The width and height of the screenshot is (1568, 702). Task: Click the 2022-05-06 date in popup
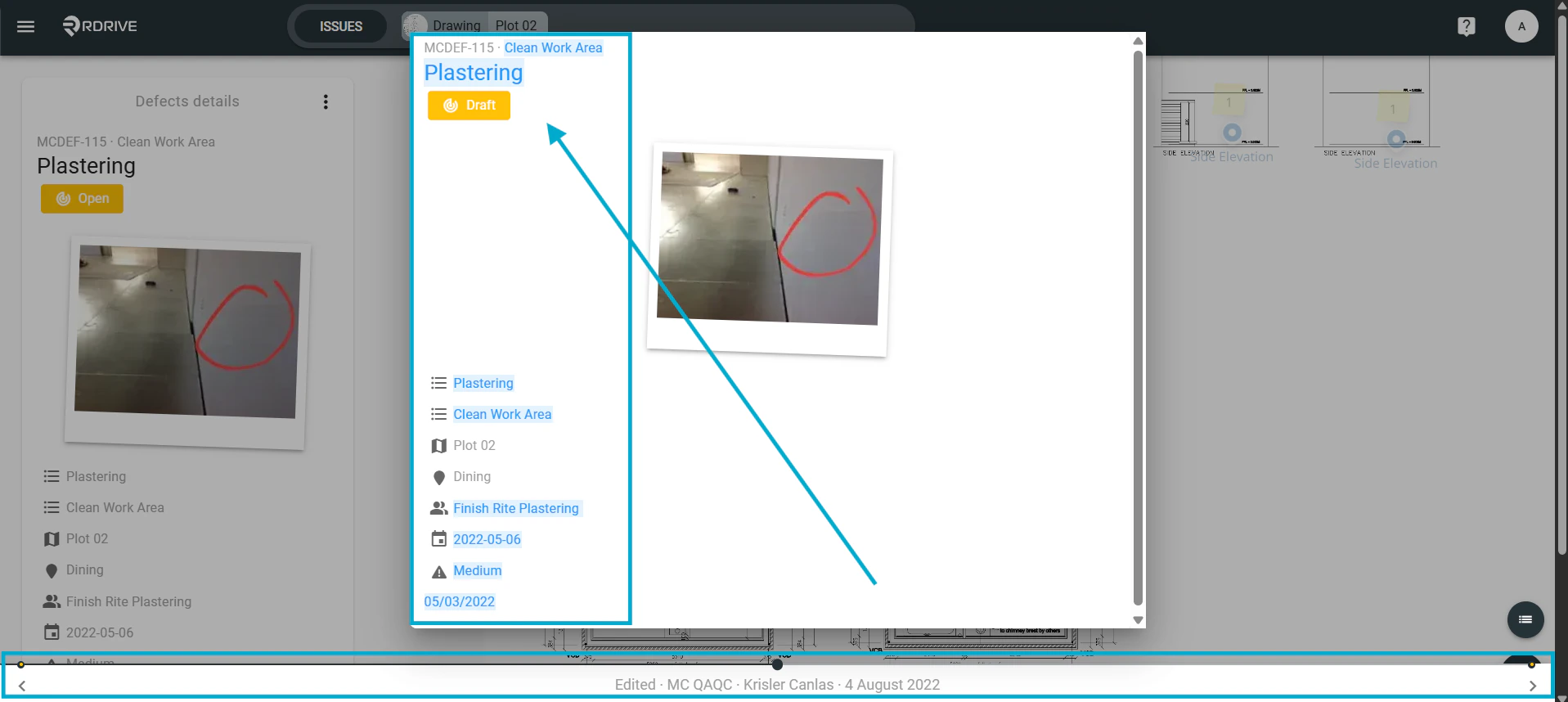(x=487, y=539)
